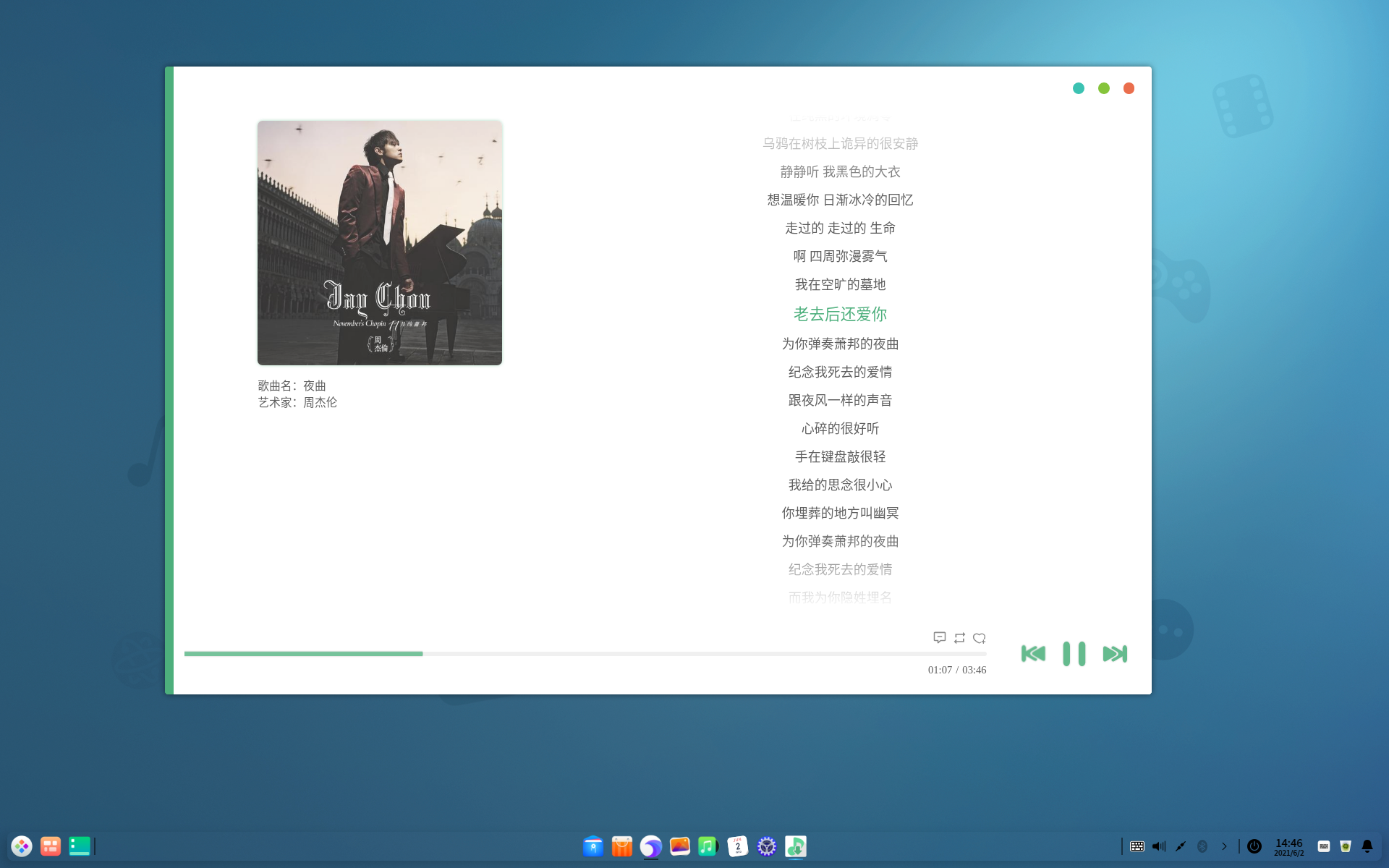Skip to the next track
The image size is (1389, 868).
coord(1115,654)
